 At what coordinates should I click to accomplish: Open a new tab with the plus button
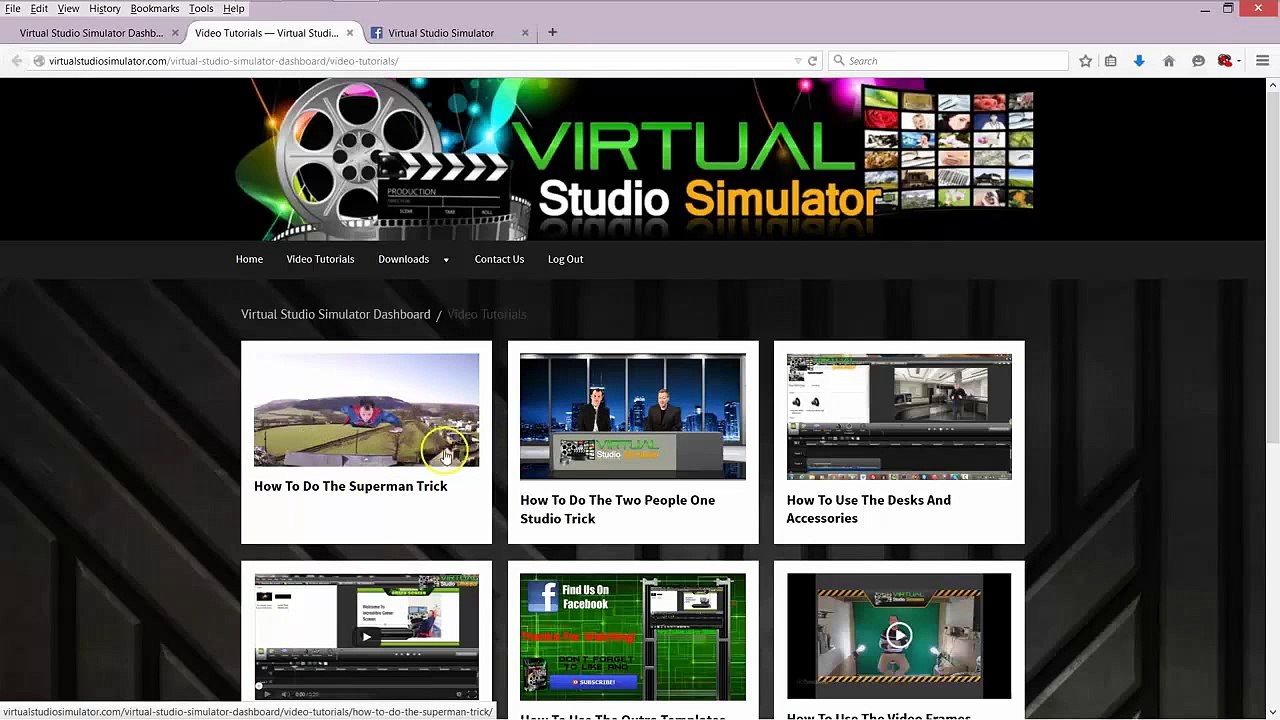tap(552, 32)
